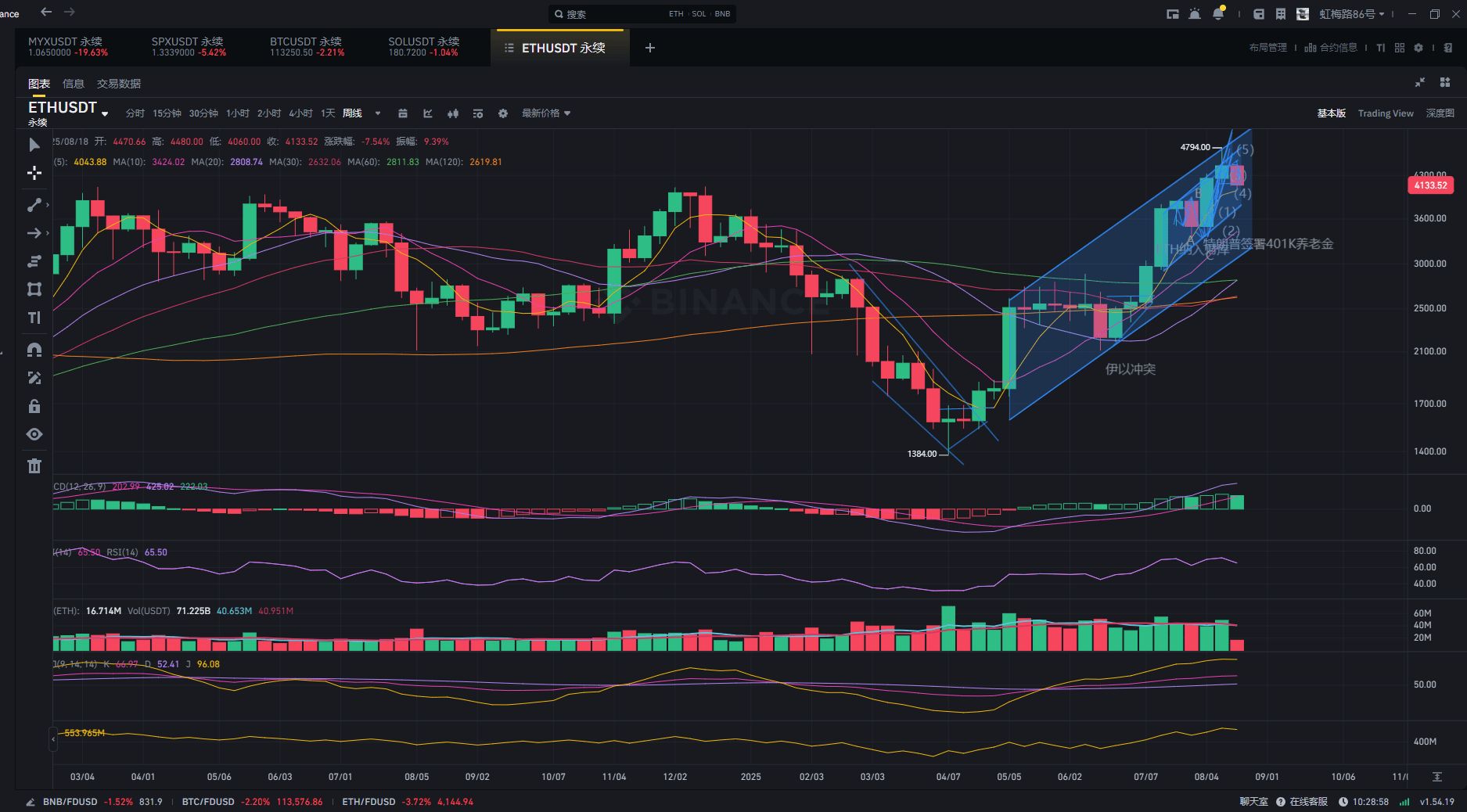Select the rectangle shape drawing tool
This screenshot has width=1467, height=812.
34,289
